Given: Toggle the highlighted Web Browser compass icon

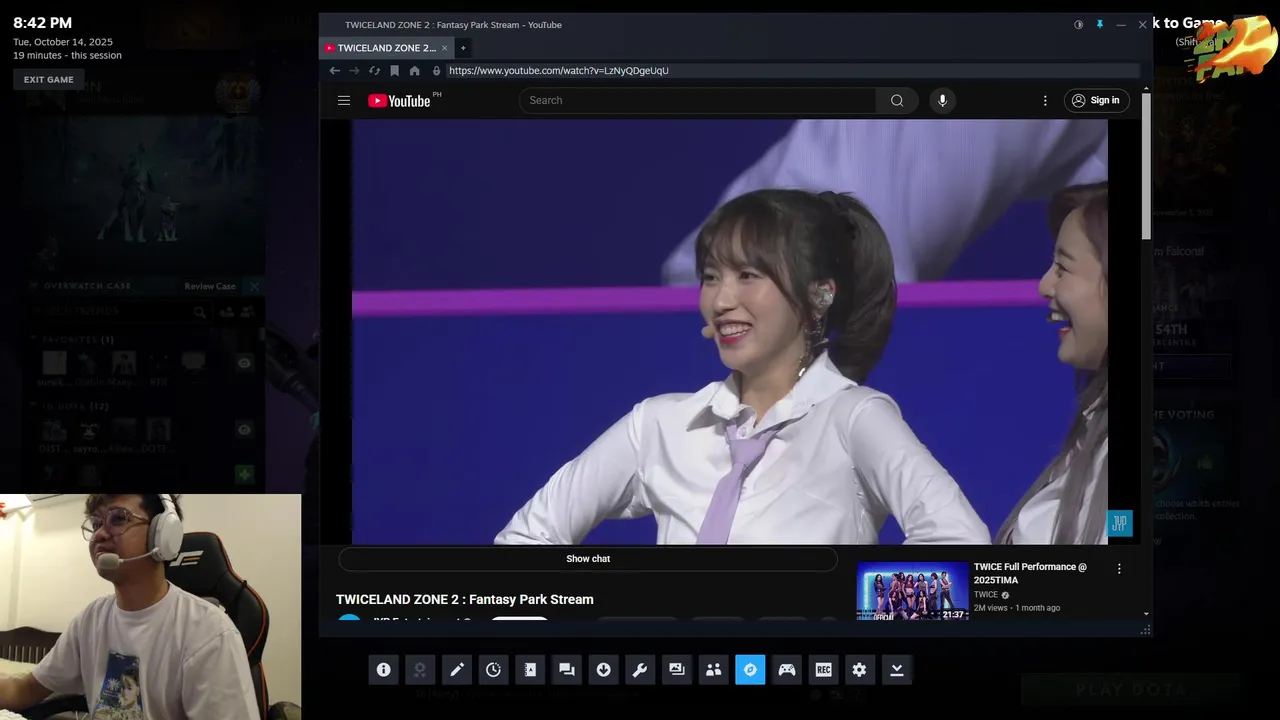Looking at the screenshot, I should 750,670.
